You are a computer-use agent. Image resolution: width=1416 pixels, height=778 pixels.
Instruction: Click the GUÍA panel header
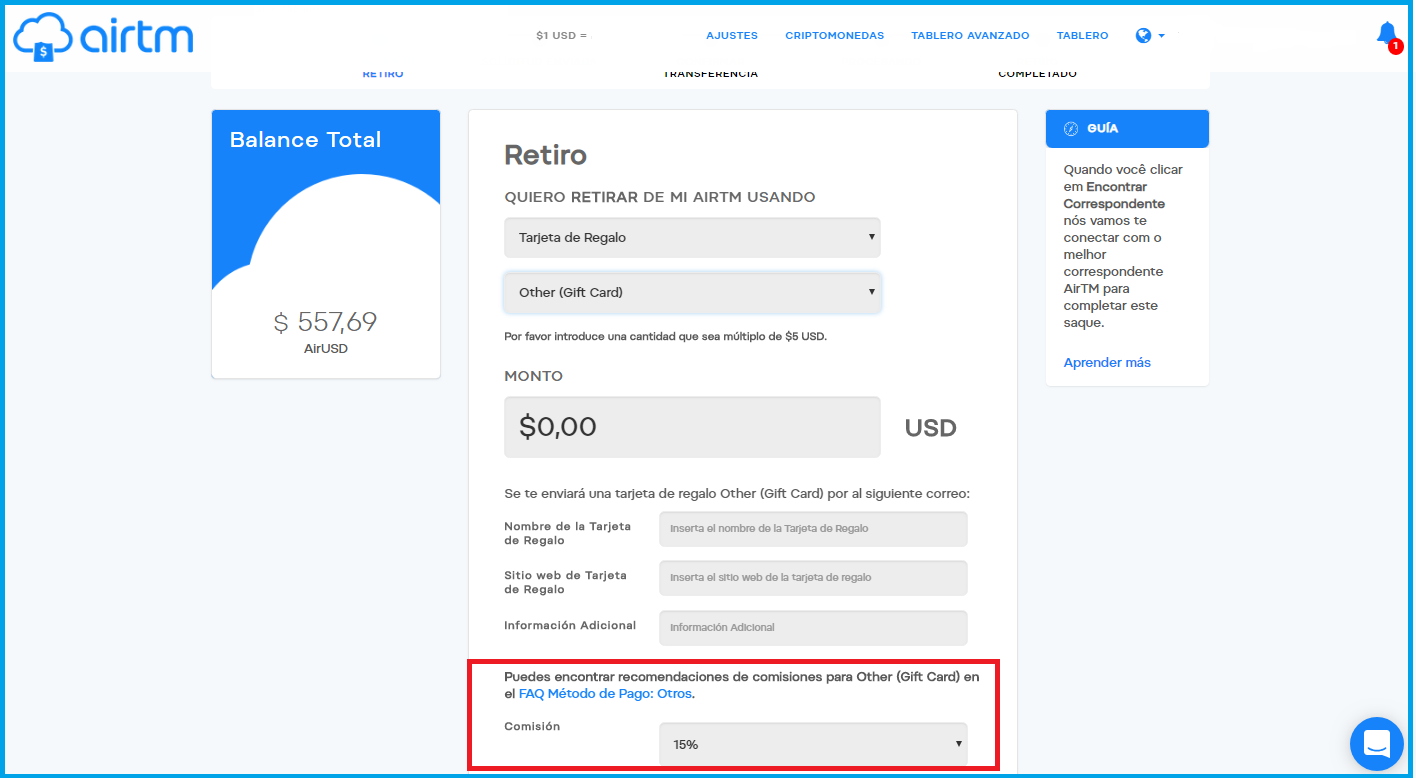1127,129
